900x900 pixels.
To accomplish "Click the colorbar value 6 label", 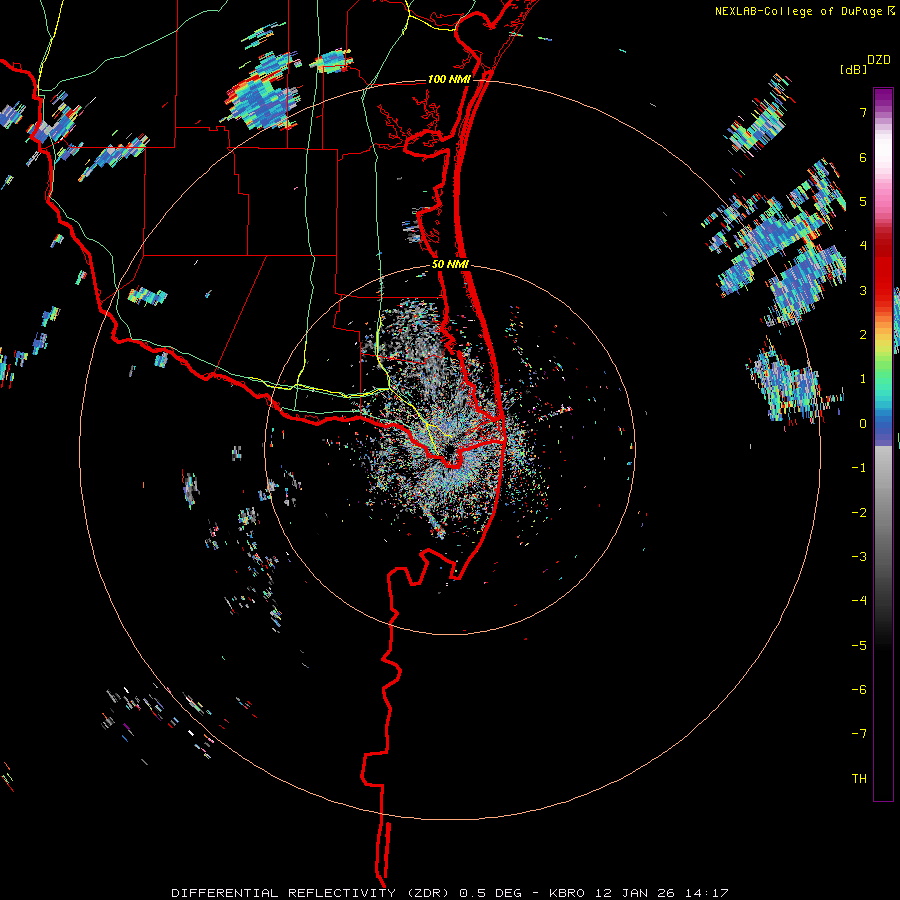I will pos(863,157).
